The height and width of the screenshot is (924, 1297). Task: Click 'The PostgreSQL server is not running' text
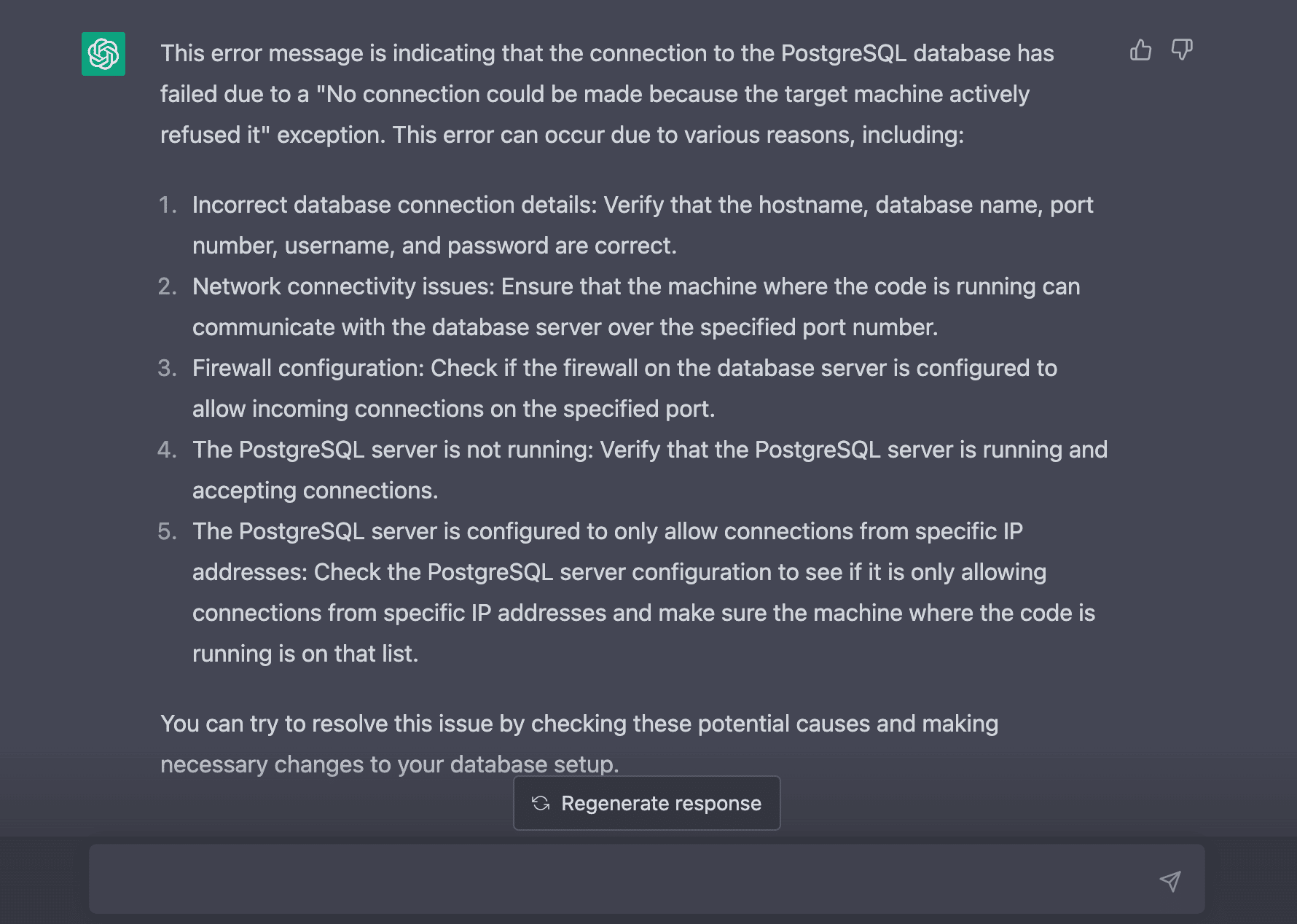click(393, 450)
